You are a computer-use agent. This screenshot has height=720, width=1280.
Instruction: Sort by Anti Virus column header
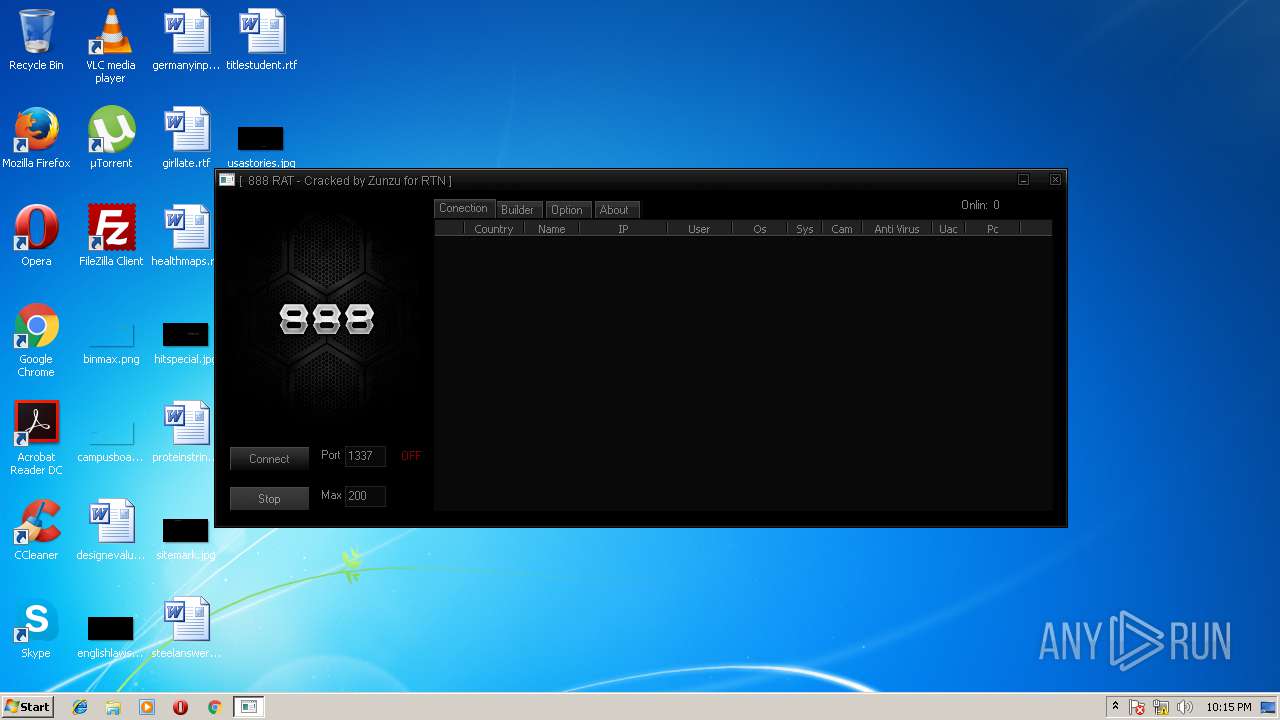click(x=897, y=229)
